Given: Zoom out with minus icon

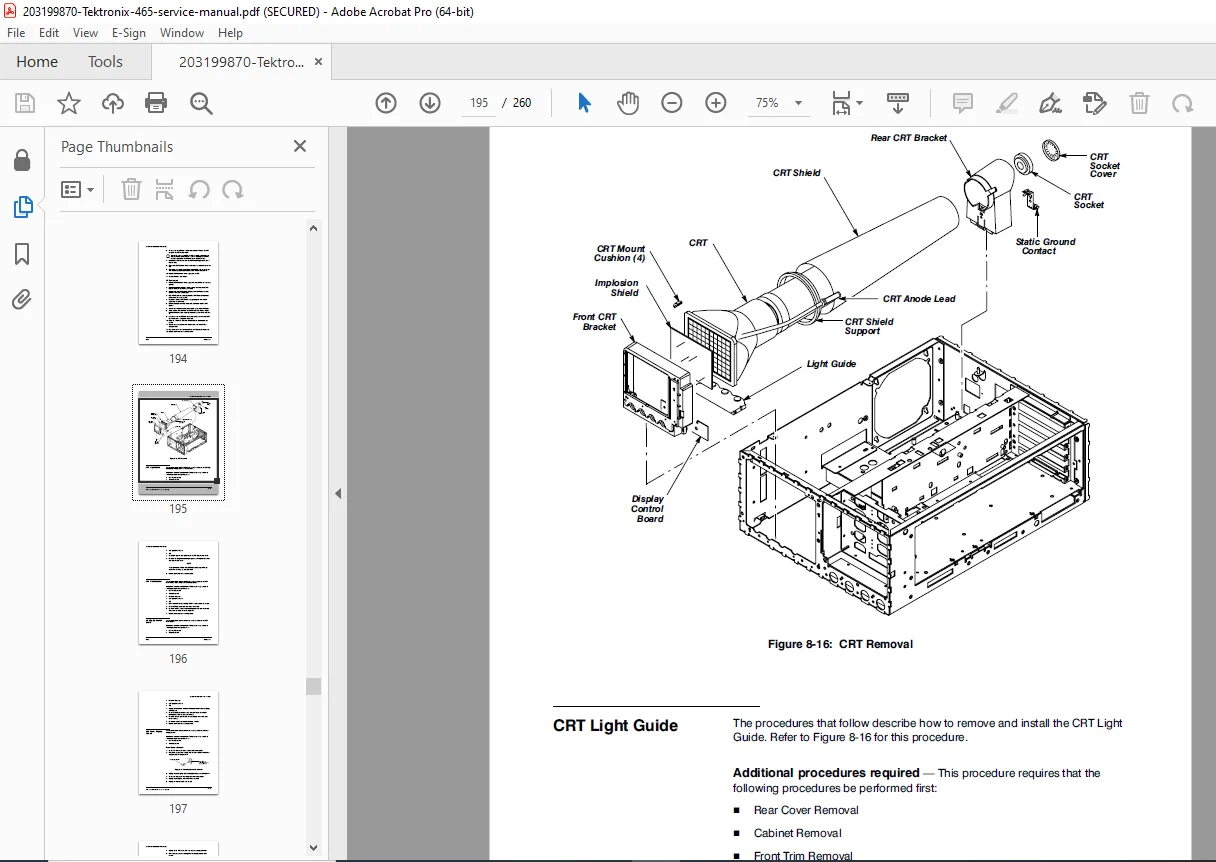Looking at the screenshot, I should 672,103.
